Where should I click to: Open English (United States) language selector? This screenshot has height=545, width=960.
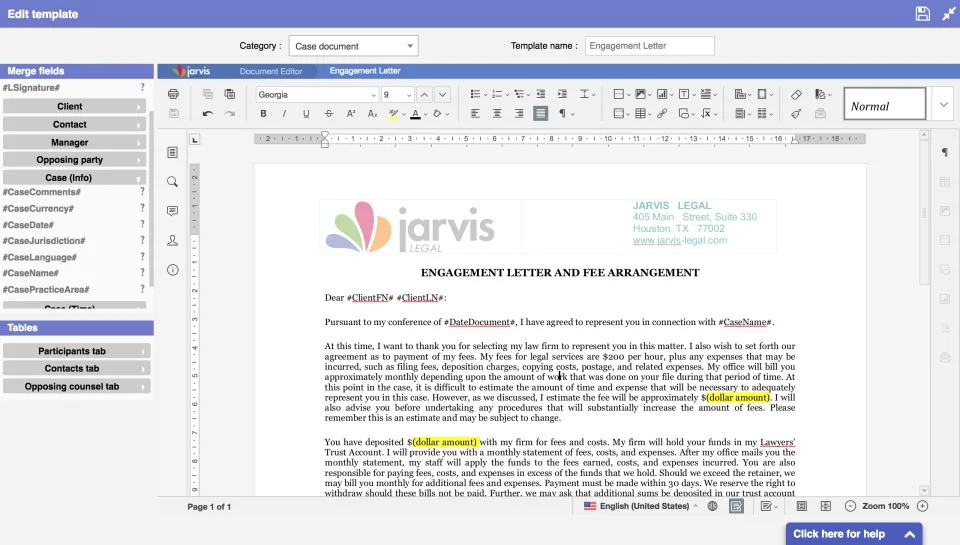(x=641, y=506)
